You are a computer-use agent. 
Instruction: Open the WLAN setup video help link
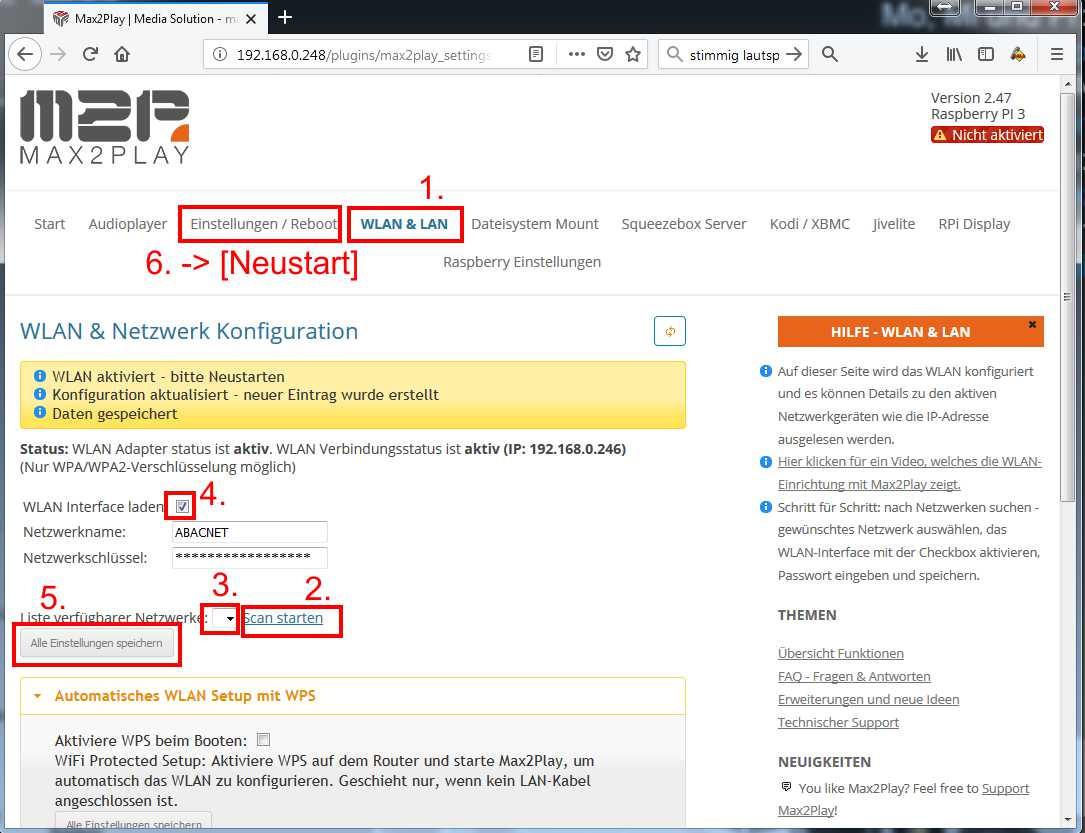coord(909,473)
